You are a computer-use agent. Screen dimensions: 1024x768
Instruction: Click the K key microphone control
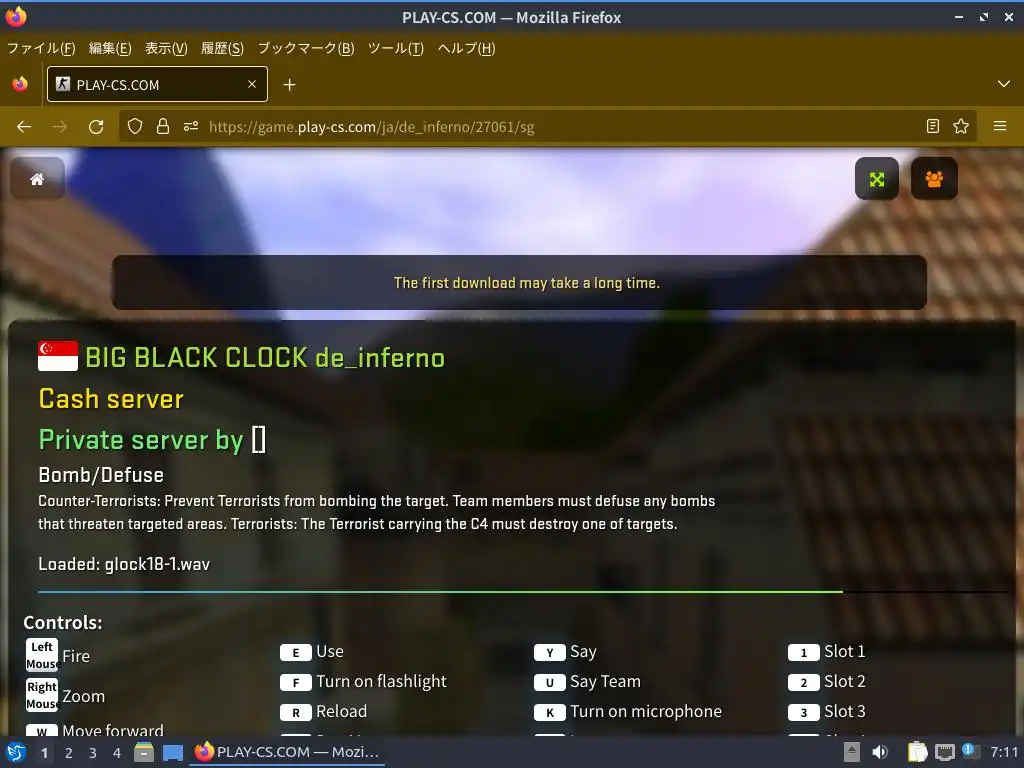point(628,712)
